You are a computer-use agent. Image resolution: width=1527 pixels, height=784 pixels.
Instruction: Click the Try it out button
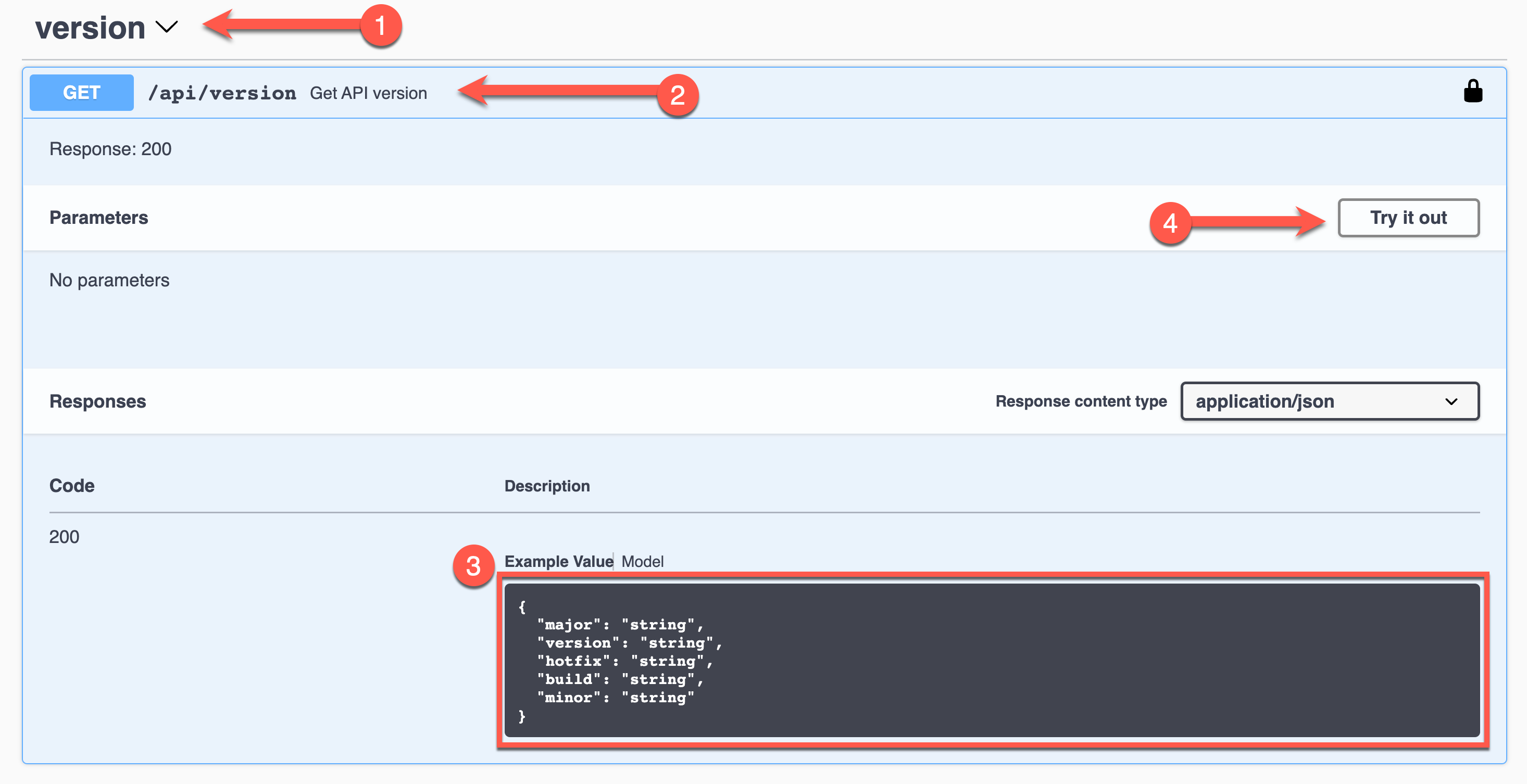coord(1408,218)
